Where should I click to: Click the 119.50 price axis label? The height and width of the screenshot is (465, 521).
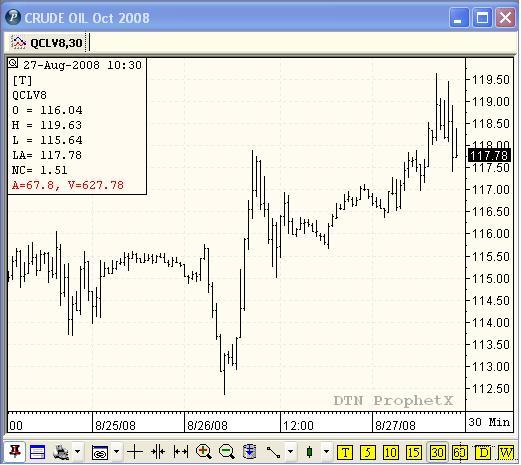click(x=491, y=80)
